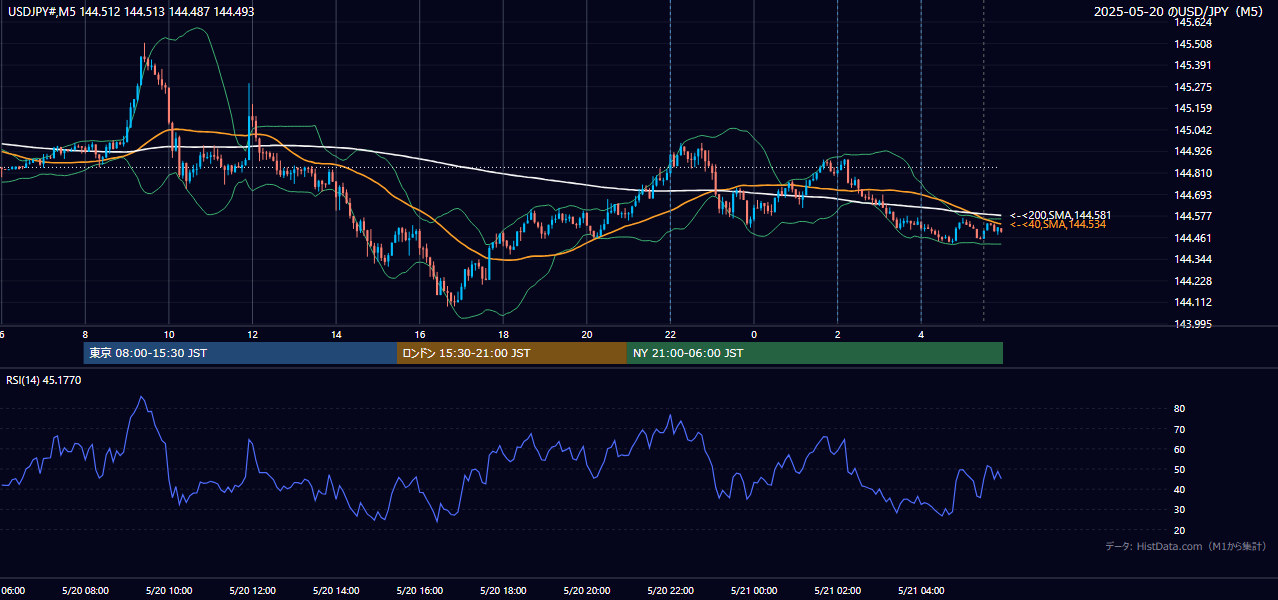The height and width of the screenshot is (600, 1278).
Task: Click the Tokyo session bar 東京 08:00-15:30 JST
Action: tap(241, 353)
